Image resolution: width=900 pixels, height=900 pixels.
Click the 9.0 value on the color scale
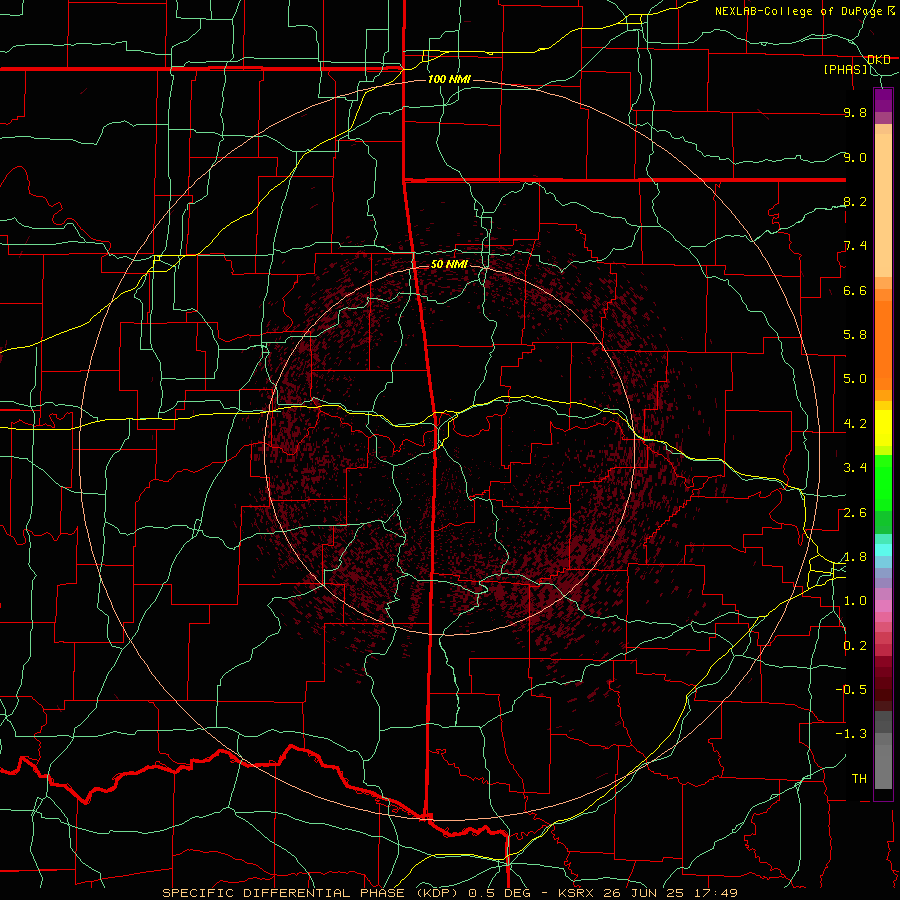pyautogui.click(x=855, y=158)
